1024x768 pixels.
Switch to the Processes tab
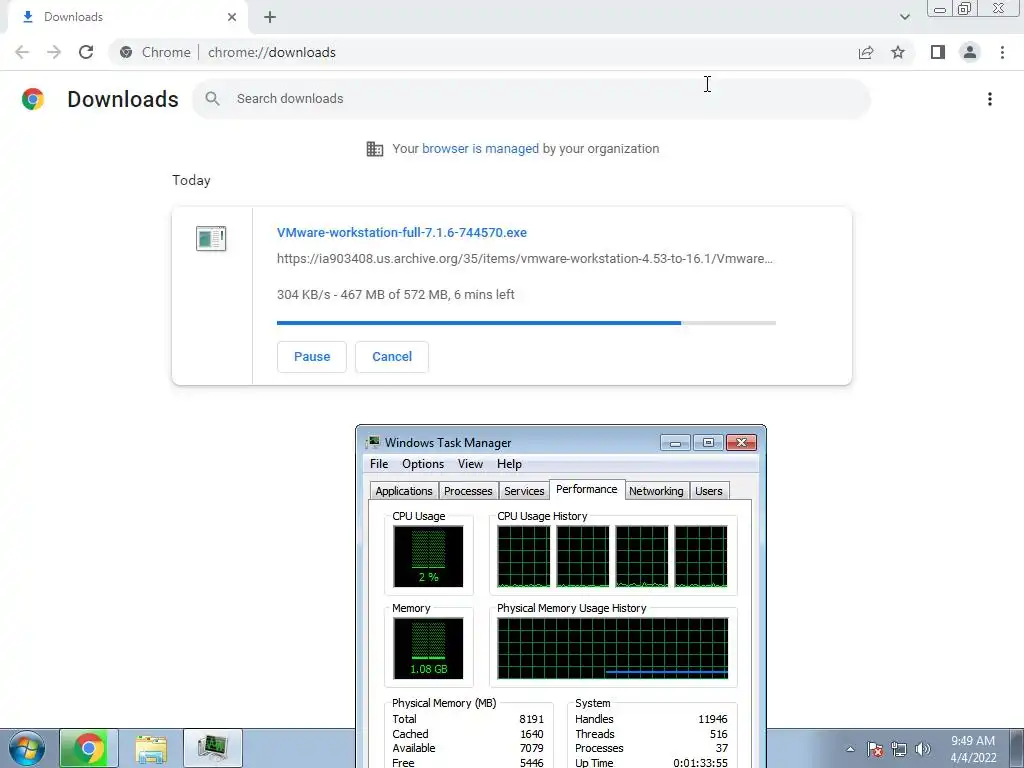pyautogui.click(x=468, y=491)
